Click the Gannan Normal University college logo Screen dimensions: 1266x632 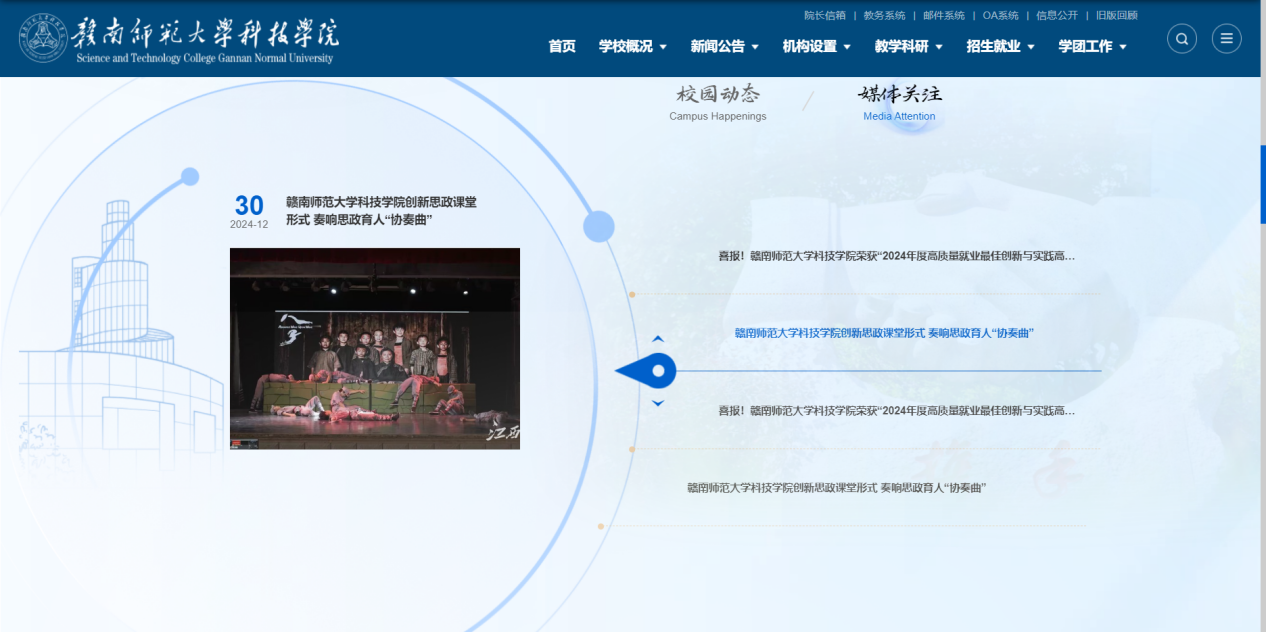(179, 39)
